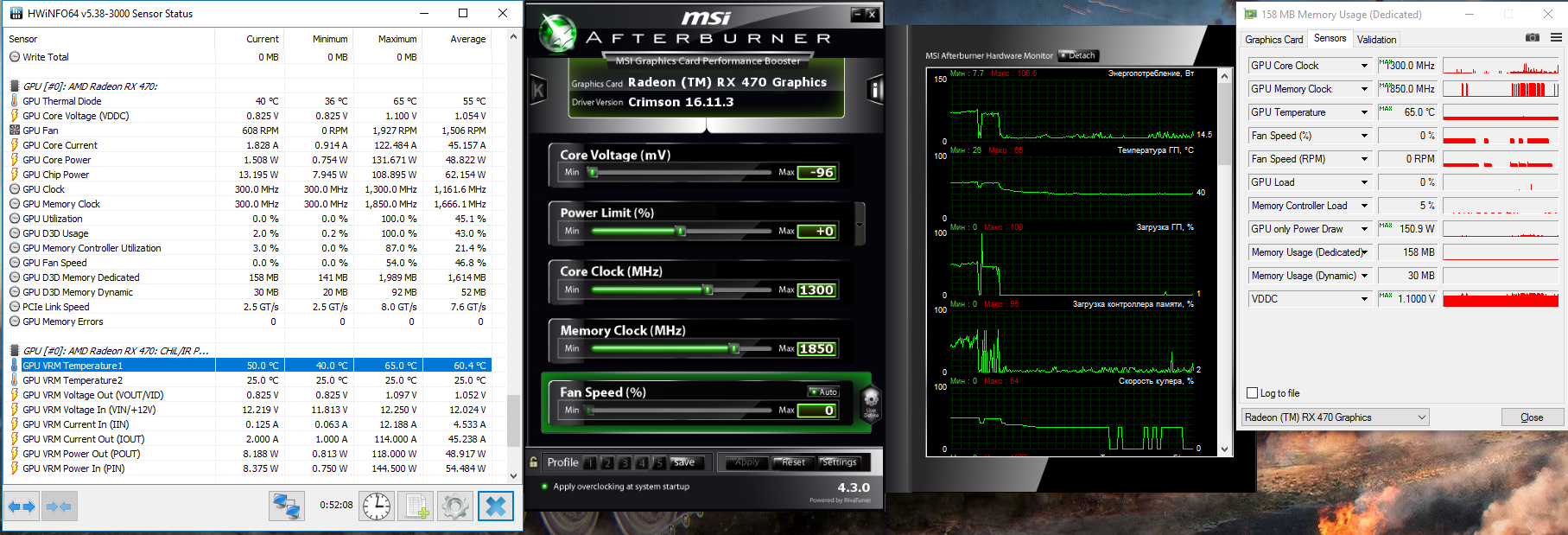Screen dimensions: 1568x535
Task: Open Afterburner Settings button
Action: click(839, 462)
